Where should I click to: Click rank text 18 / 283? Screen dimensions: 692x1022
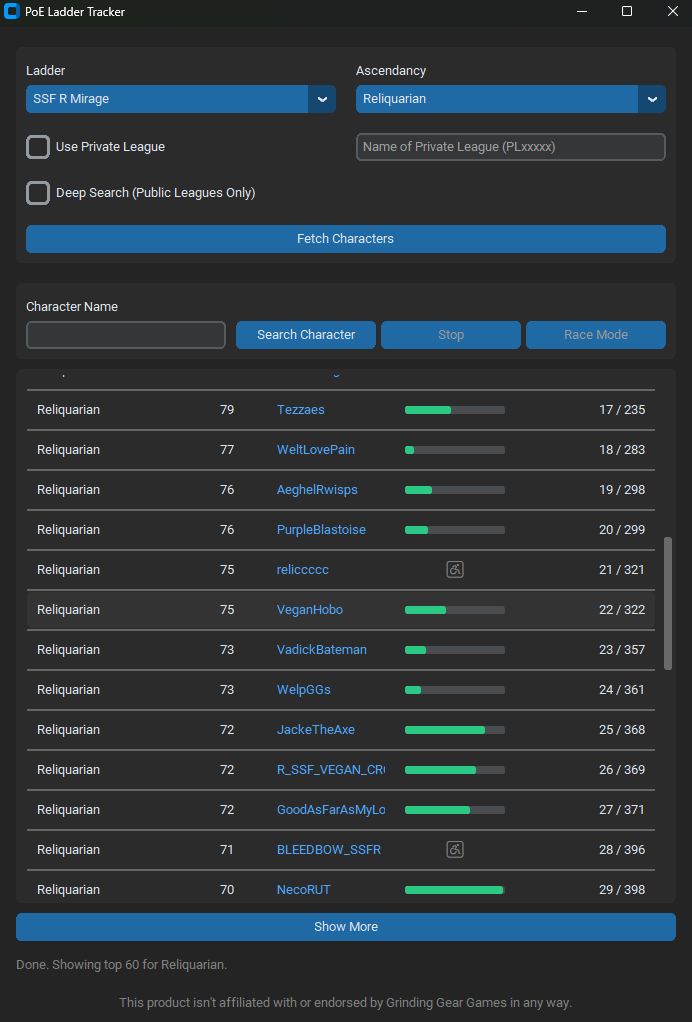pyautogui.click(x=622, y=450)
